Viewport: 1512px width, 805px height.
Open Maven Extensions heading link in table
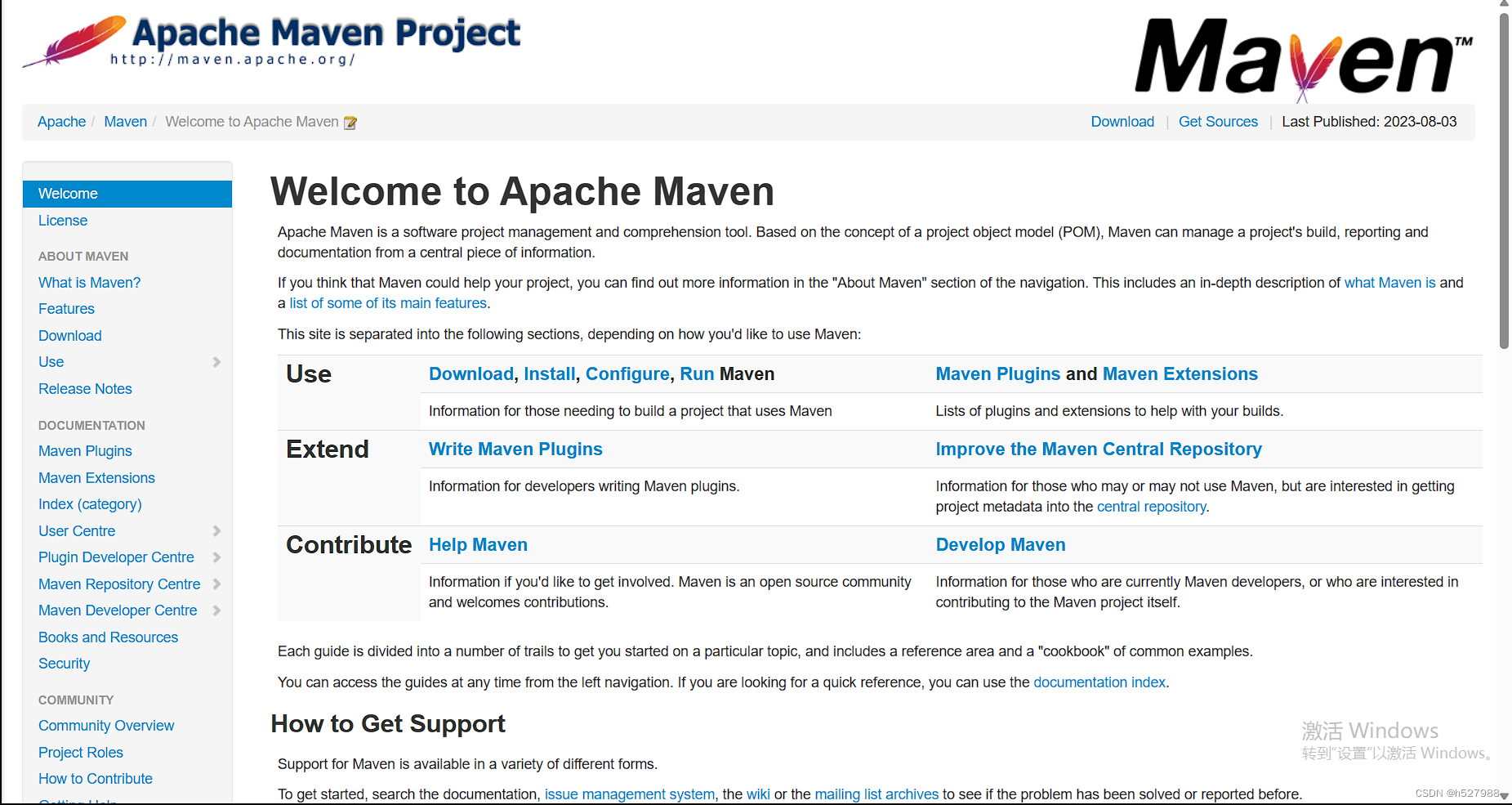[1180, 374]
